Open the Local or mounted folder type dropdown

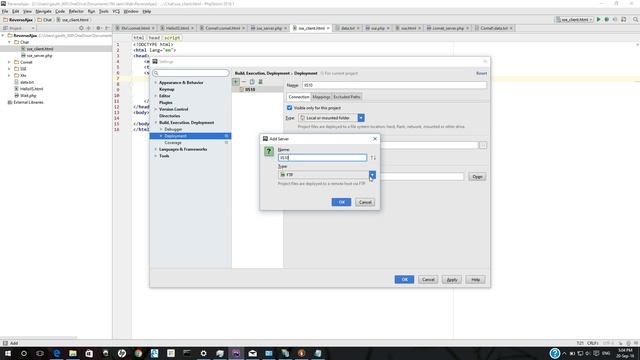click(x=361, y=118)
